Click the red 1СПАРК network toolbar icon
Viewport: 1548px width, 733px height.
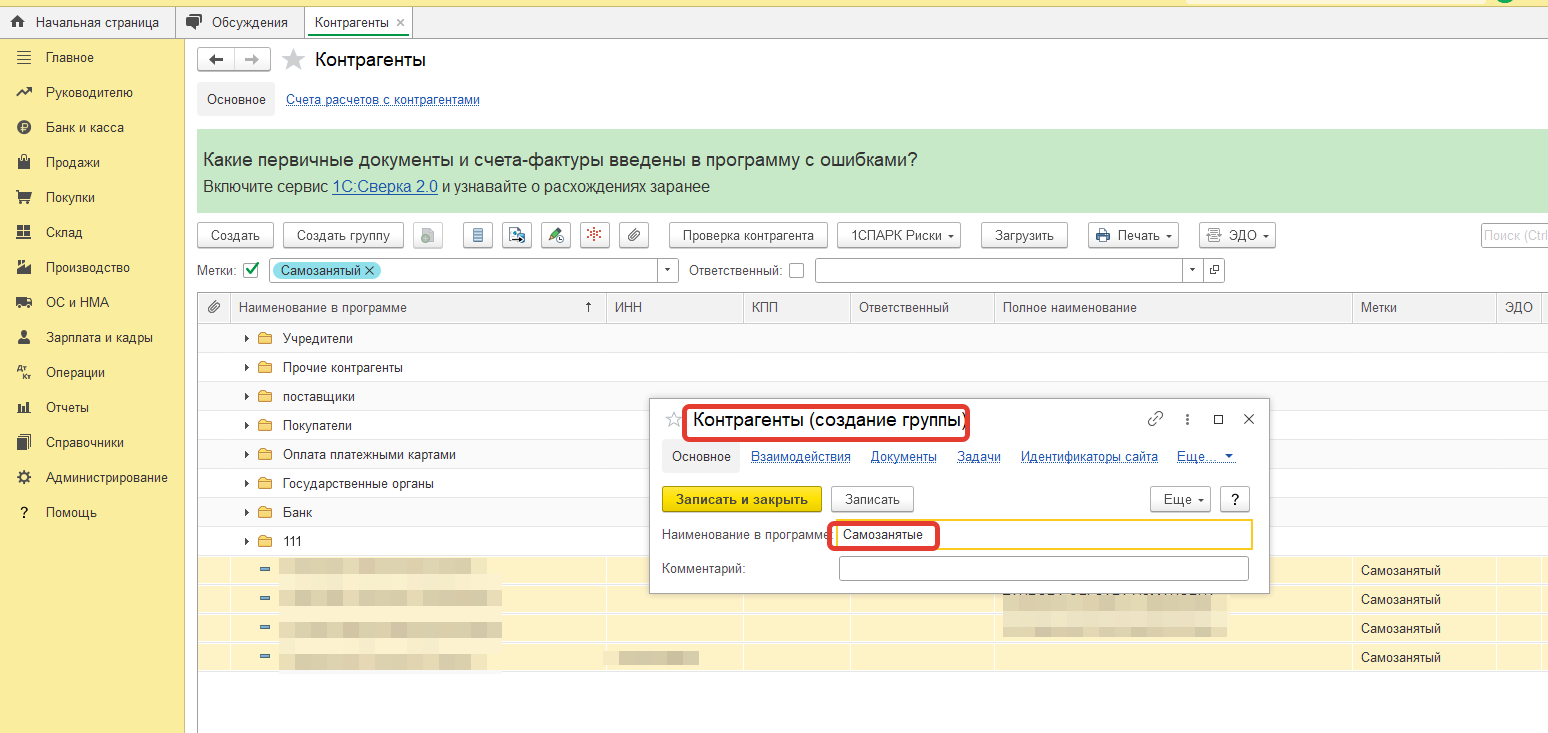point(595,236)
